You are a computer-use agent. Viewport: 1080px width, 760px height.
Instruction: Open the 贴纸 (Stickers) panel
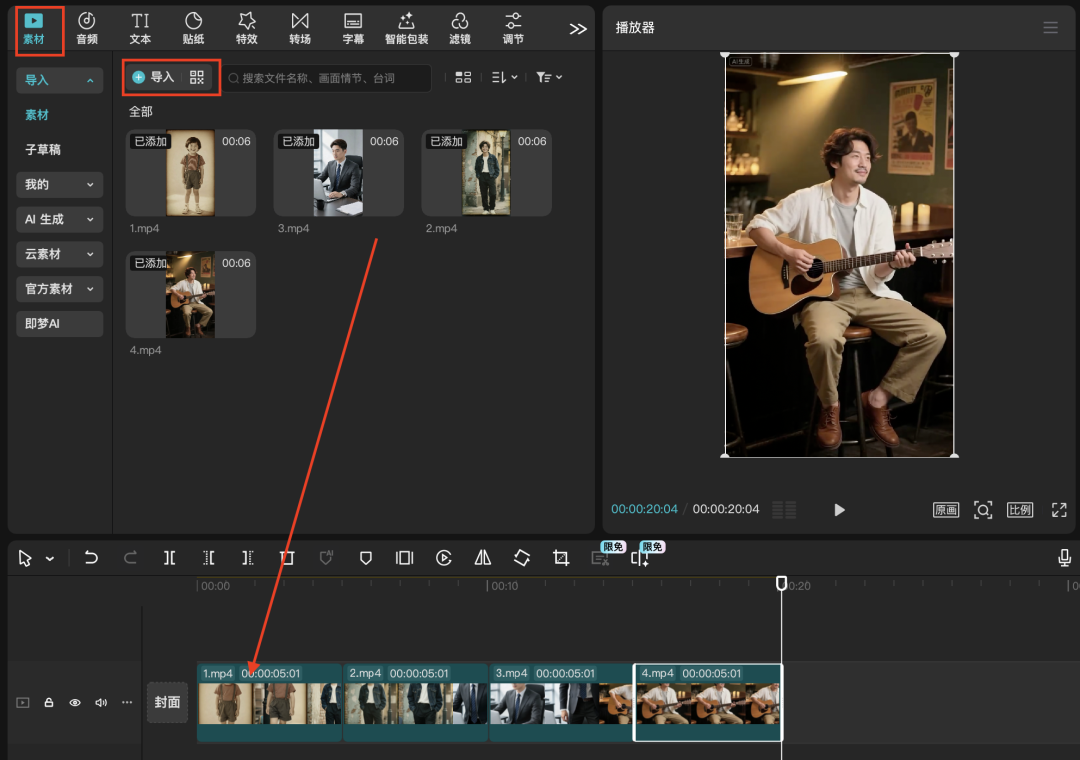pos(193,28)
